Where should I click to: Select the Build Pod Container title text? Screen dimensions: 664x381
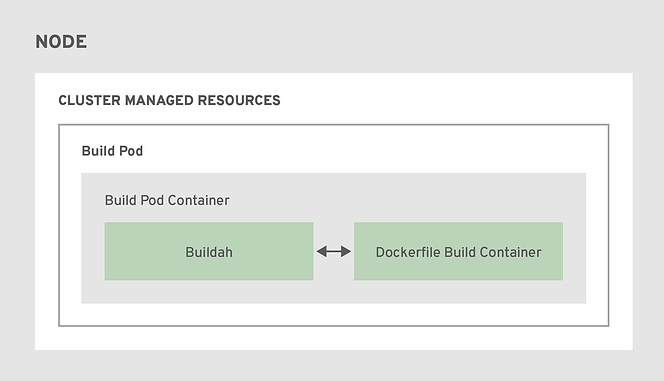[x=167, y=200]
